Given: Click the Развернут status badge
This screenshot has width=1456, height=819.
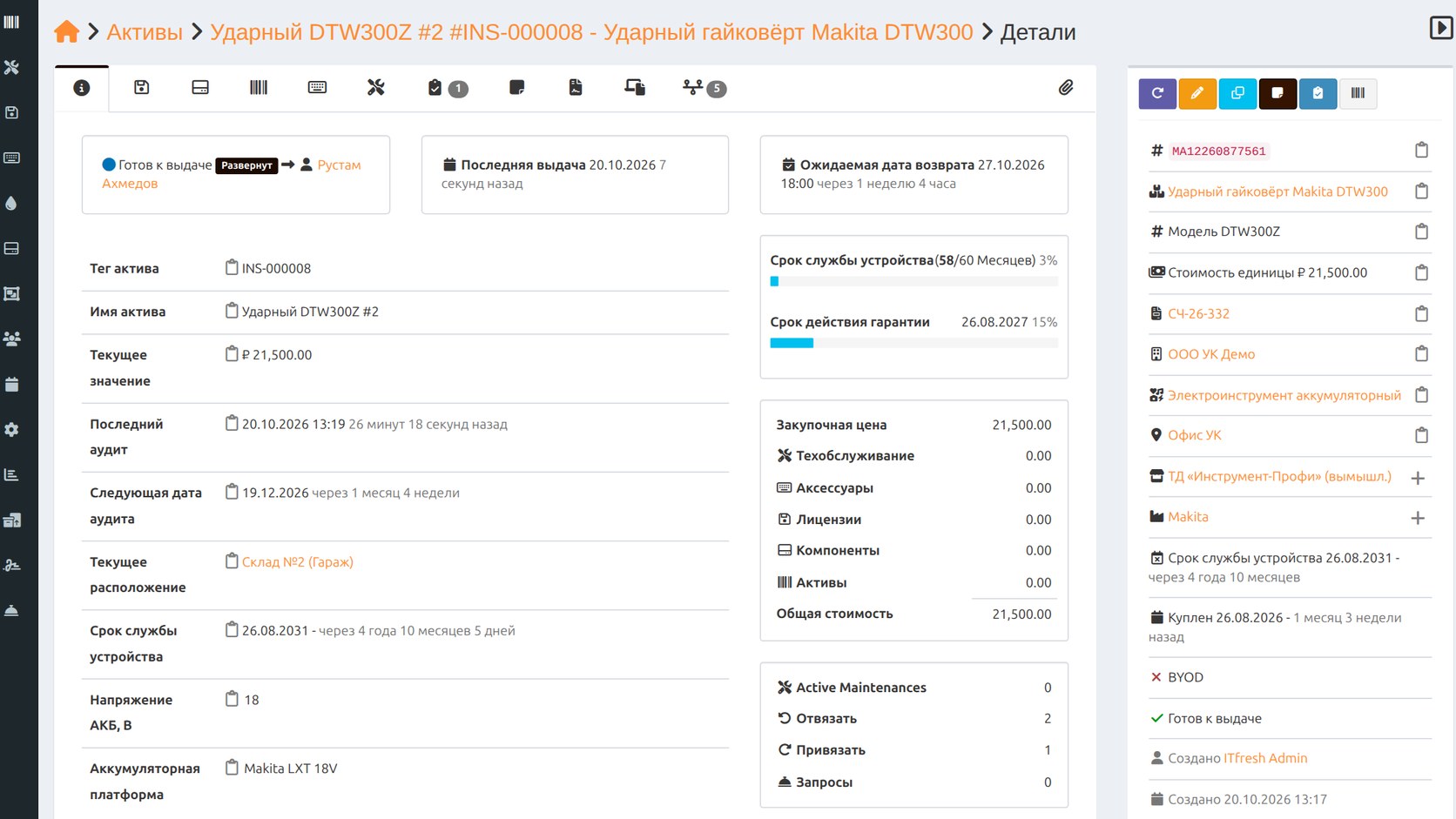Looking at the screenshot, I should (246, 165).
